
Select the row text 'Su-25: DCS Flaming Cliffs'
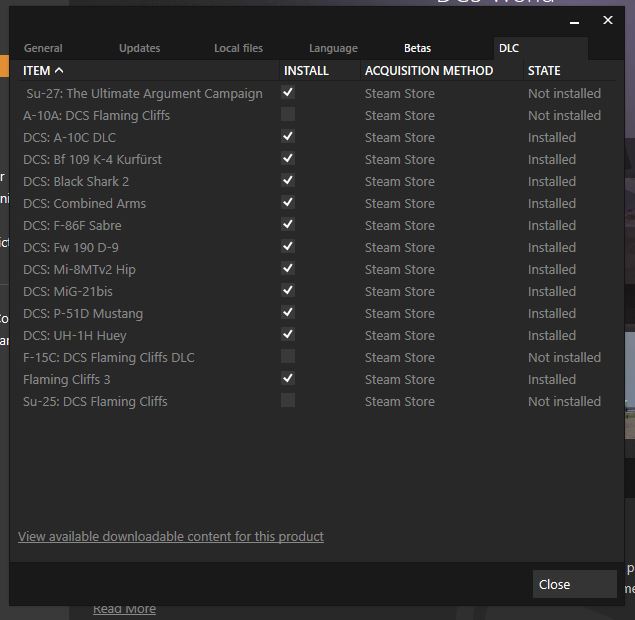(x=95, y=402)
